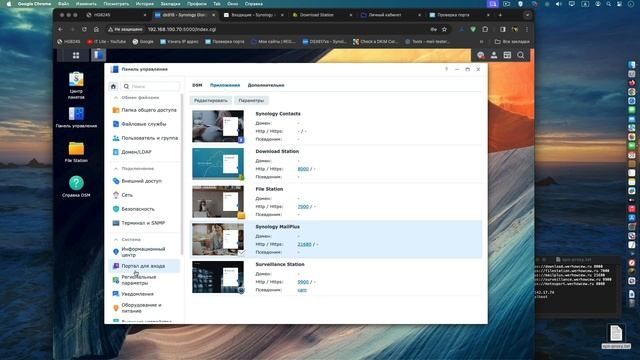This screenshot has height=360, width=640.
Task: Open the Все закладки bookmarks folder
Action: click(512, 42)
